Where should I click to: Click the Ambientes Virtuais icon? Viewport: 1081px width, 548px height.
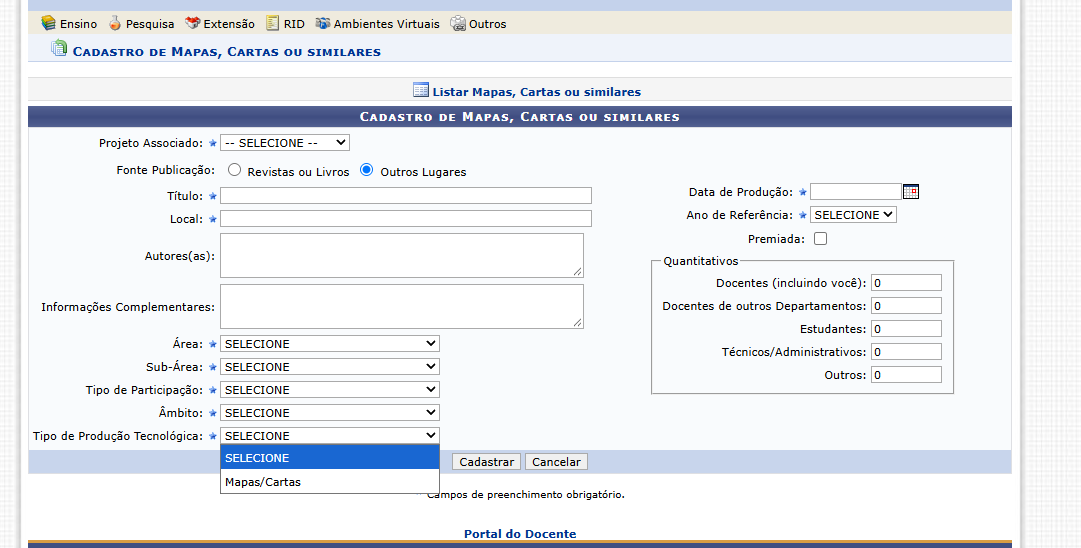(x=323, y=23)
